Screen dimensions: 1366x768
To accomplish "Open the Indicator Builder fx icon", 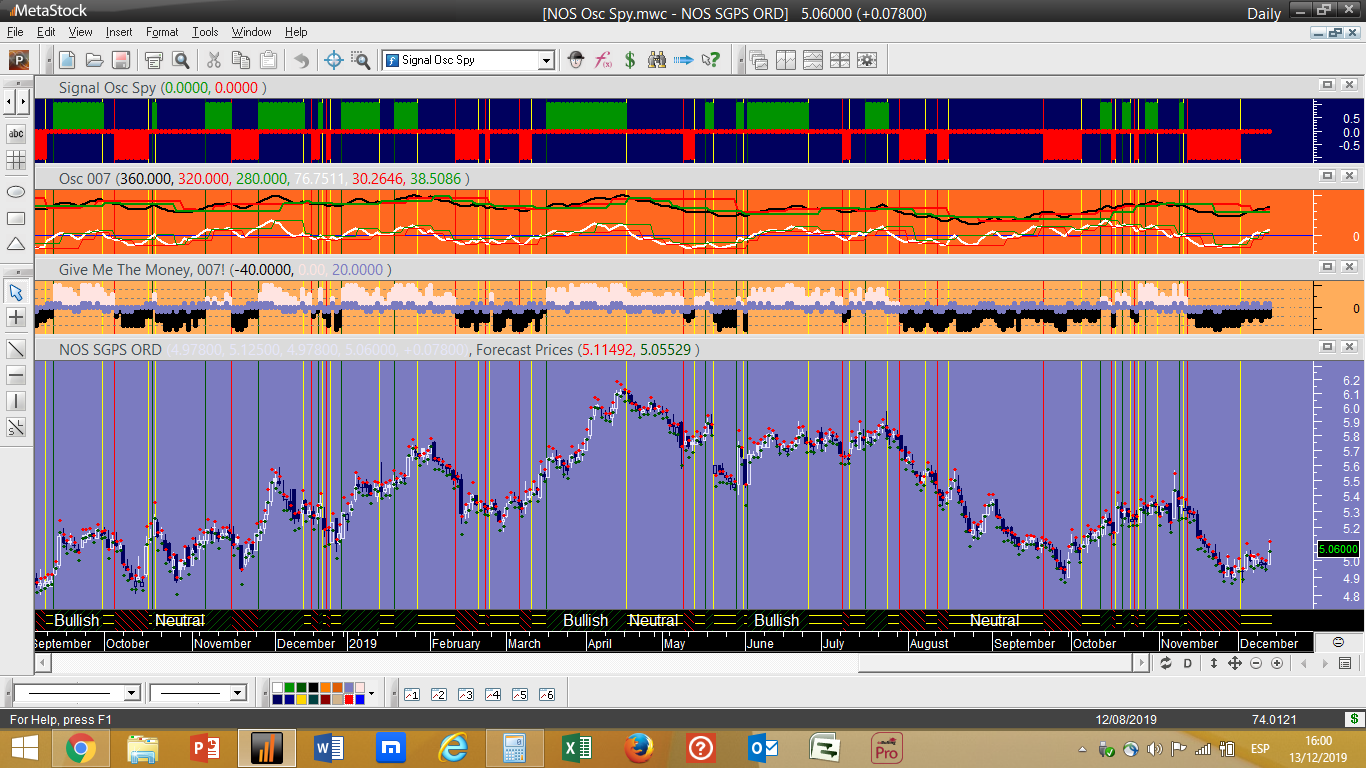I will (x=603, y=60).
